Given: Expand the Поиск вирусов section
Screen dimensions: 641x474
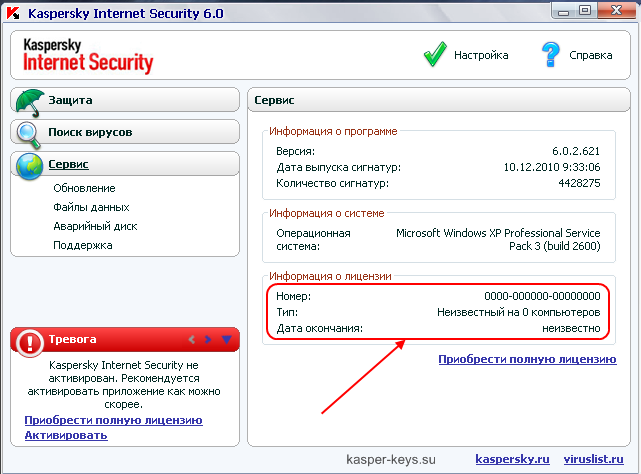Looking at the screenshot, I should (90, 132).
